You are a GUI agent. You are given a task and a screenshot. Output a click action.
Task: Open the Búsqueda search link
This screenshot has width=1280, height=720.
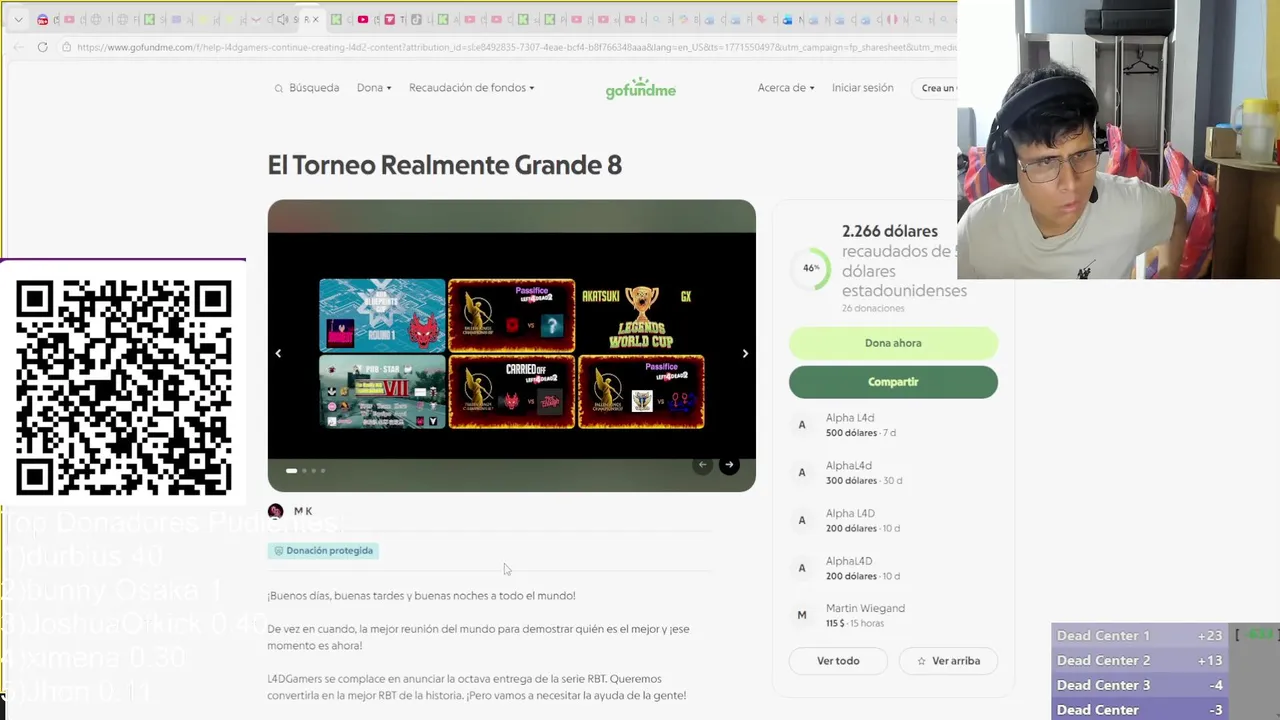314,88
